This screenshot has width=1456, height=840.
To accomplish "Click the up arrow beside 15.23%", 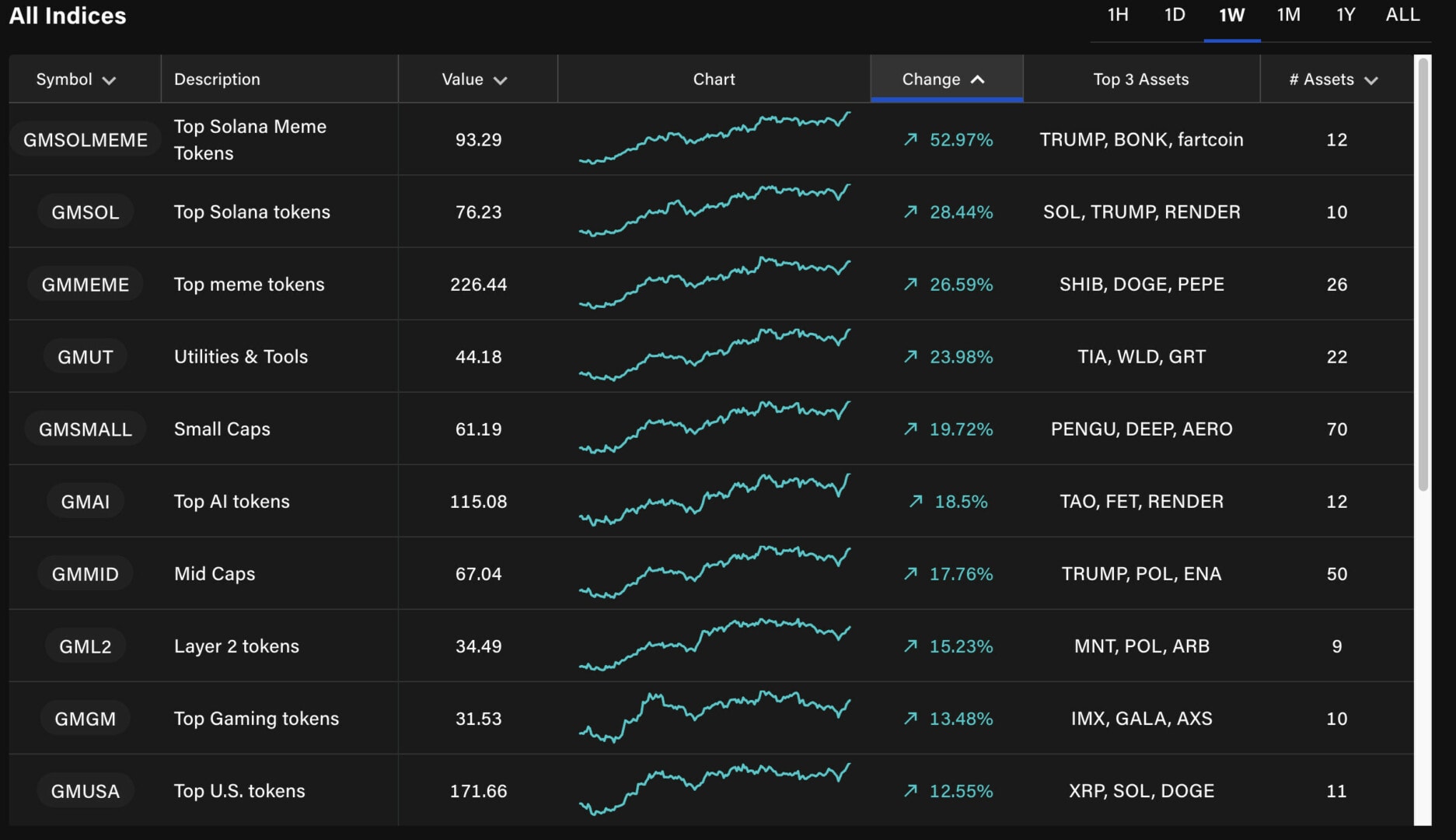I will [x=910, y=646].
